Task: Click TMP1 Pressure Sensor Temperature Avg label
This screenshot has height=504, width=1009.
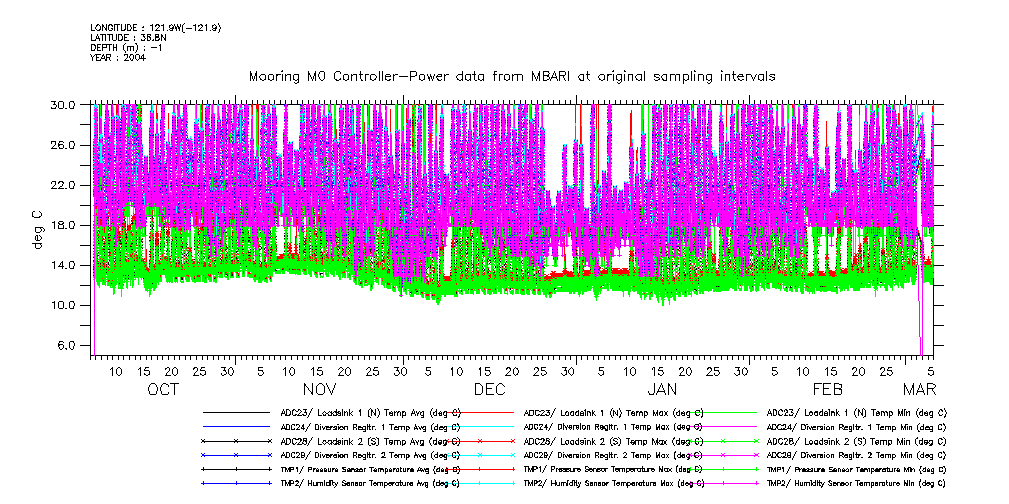Action: (370, 468)
